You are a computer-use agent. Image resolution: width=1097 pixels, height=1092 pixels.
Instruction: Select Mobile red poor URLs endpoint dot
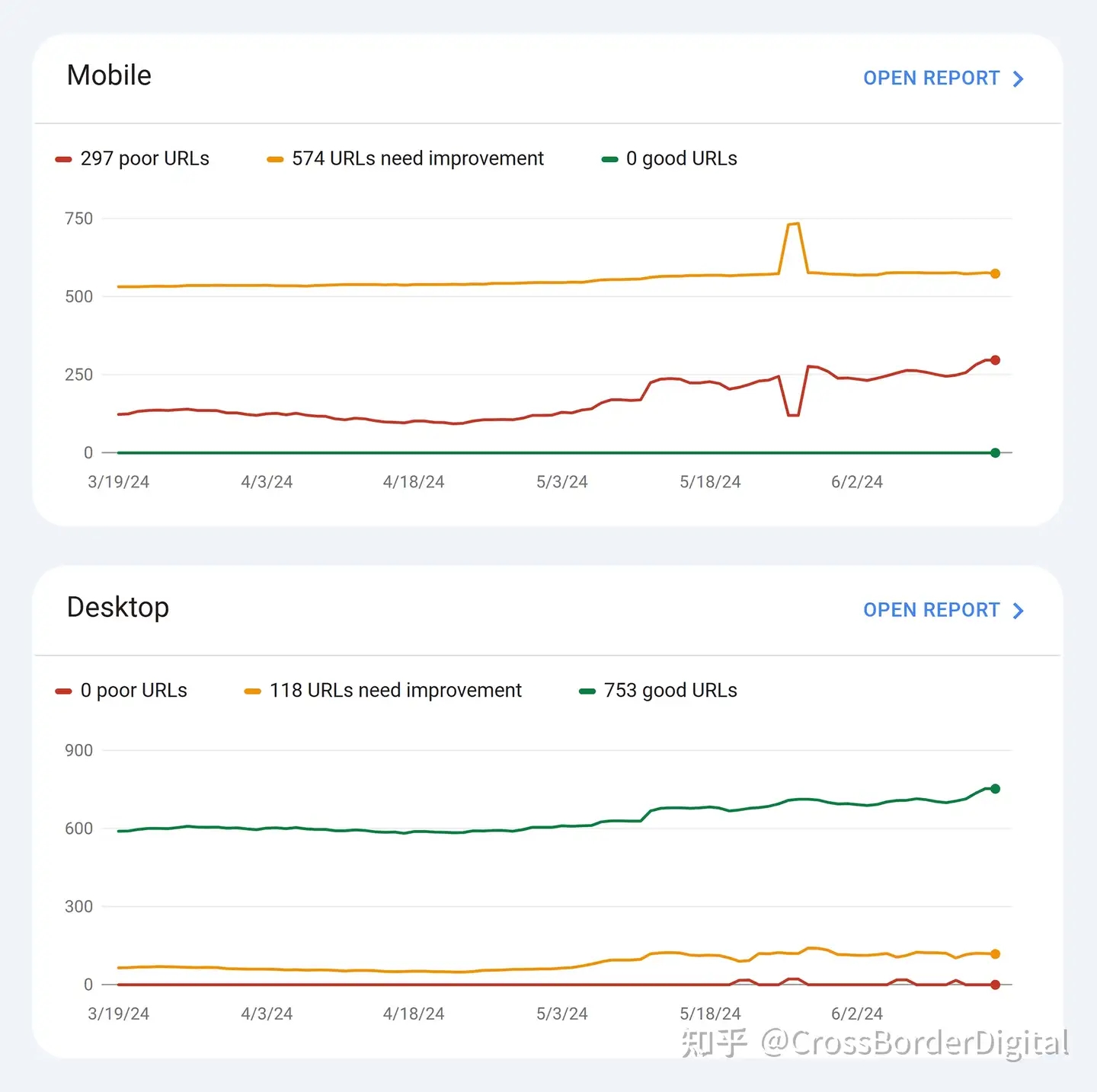995,360
